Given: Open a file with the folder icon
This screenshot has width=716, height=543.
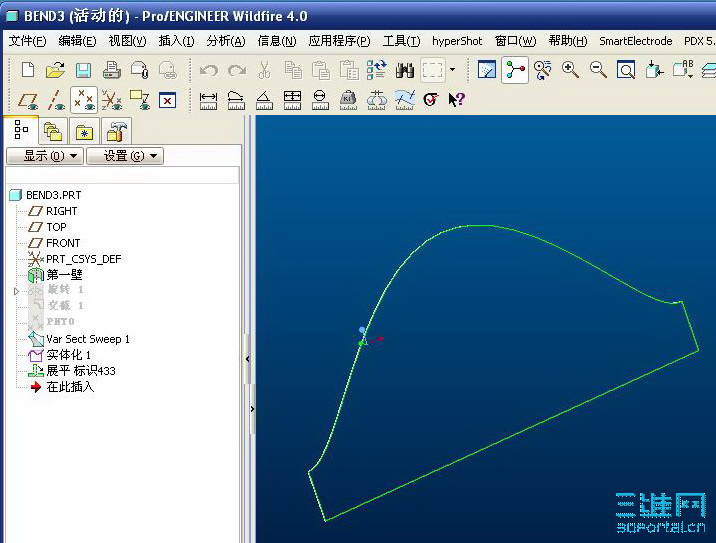Looking at the screenshot, I should (x=55, y=70).
